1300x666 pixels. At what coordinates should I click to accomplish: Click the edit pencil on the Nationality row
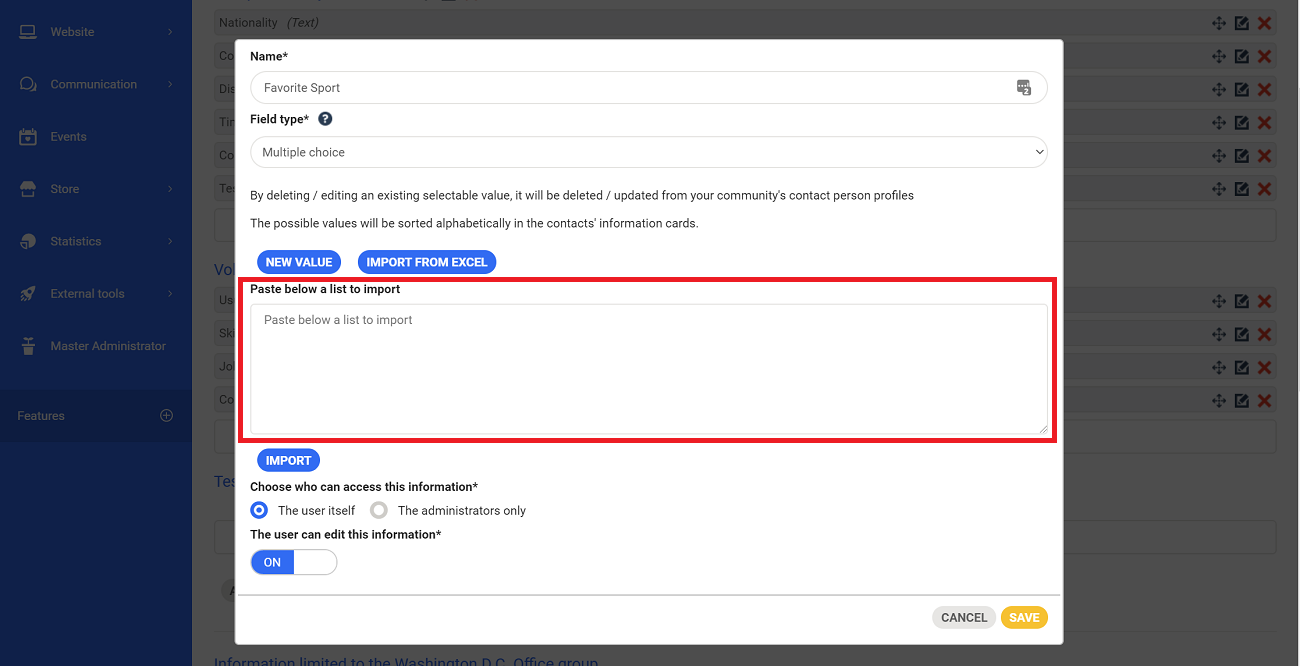coord(1242,22)
